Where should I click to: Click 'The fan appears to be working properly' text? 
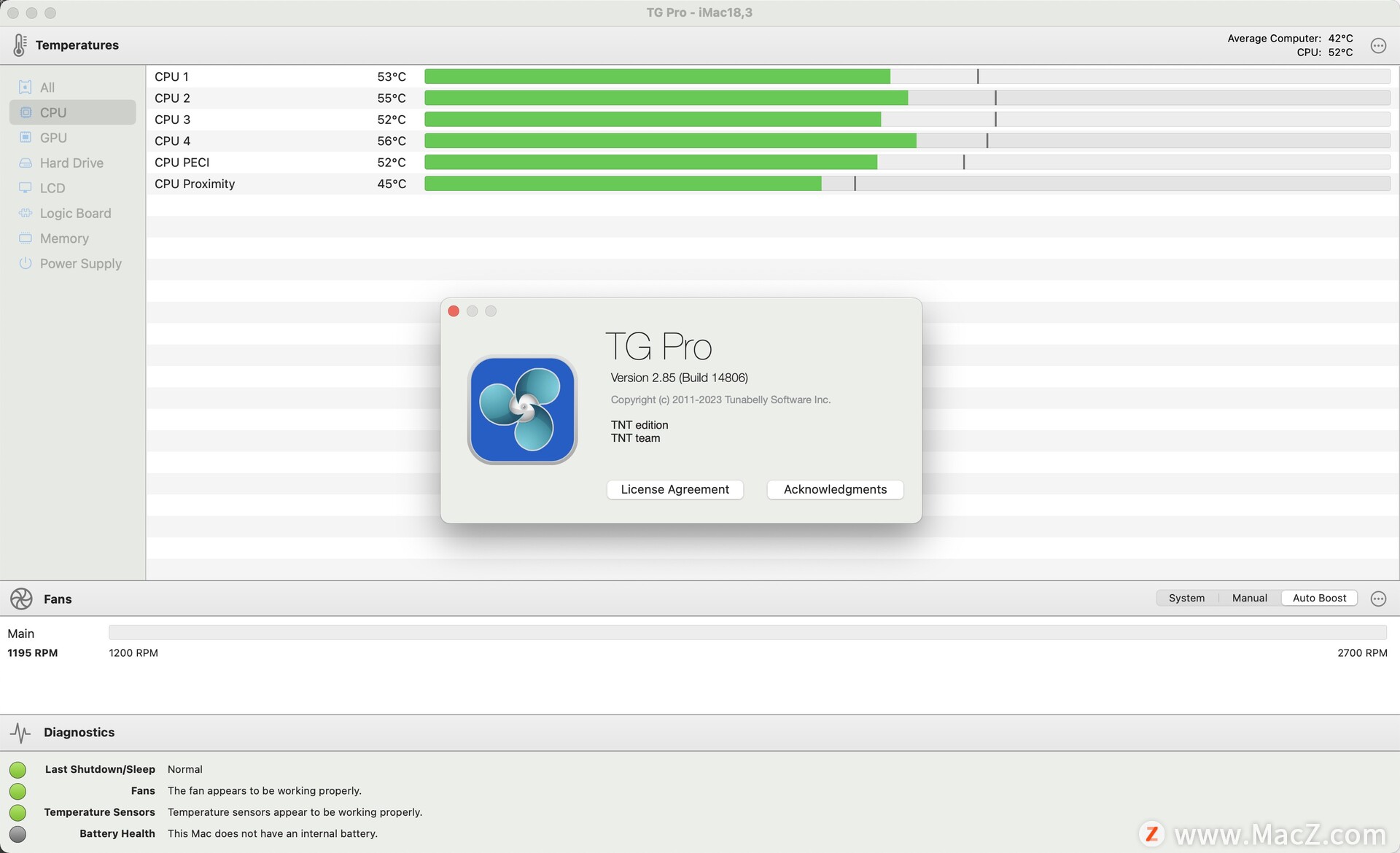coord(265,790)
